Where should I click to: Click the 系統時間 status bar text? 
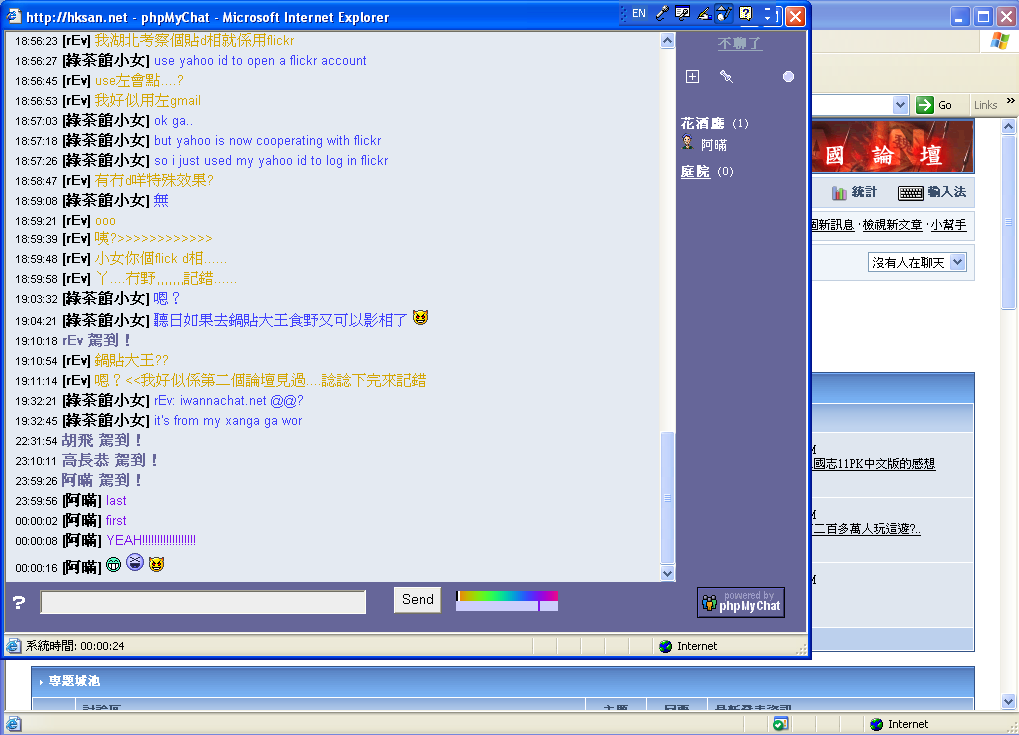point(75,646)
